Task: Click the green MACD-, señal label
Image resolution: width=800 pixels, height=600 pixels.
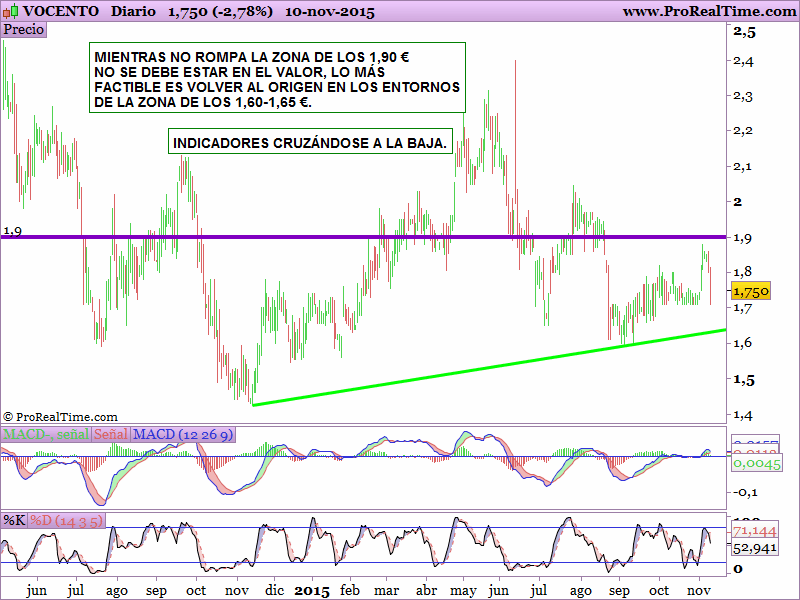Action: (46, 435)
